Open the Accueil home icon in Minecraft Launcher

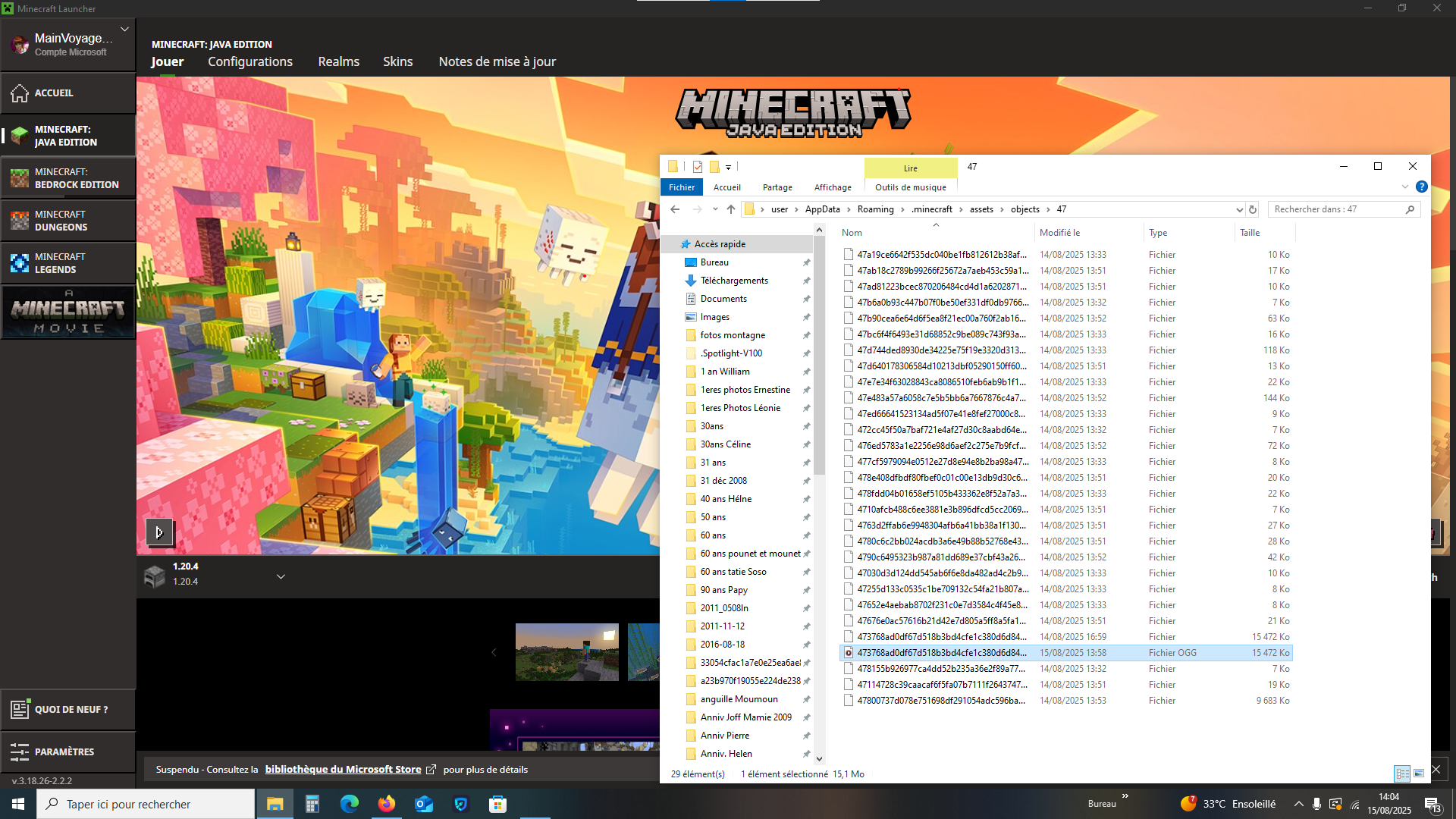pyautogui.click(x=20, y=93)
